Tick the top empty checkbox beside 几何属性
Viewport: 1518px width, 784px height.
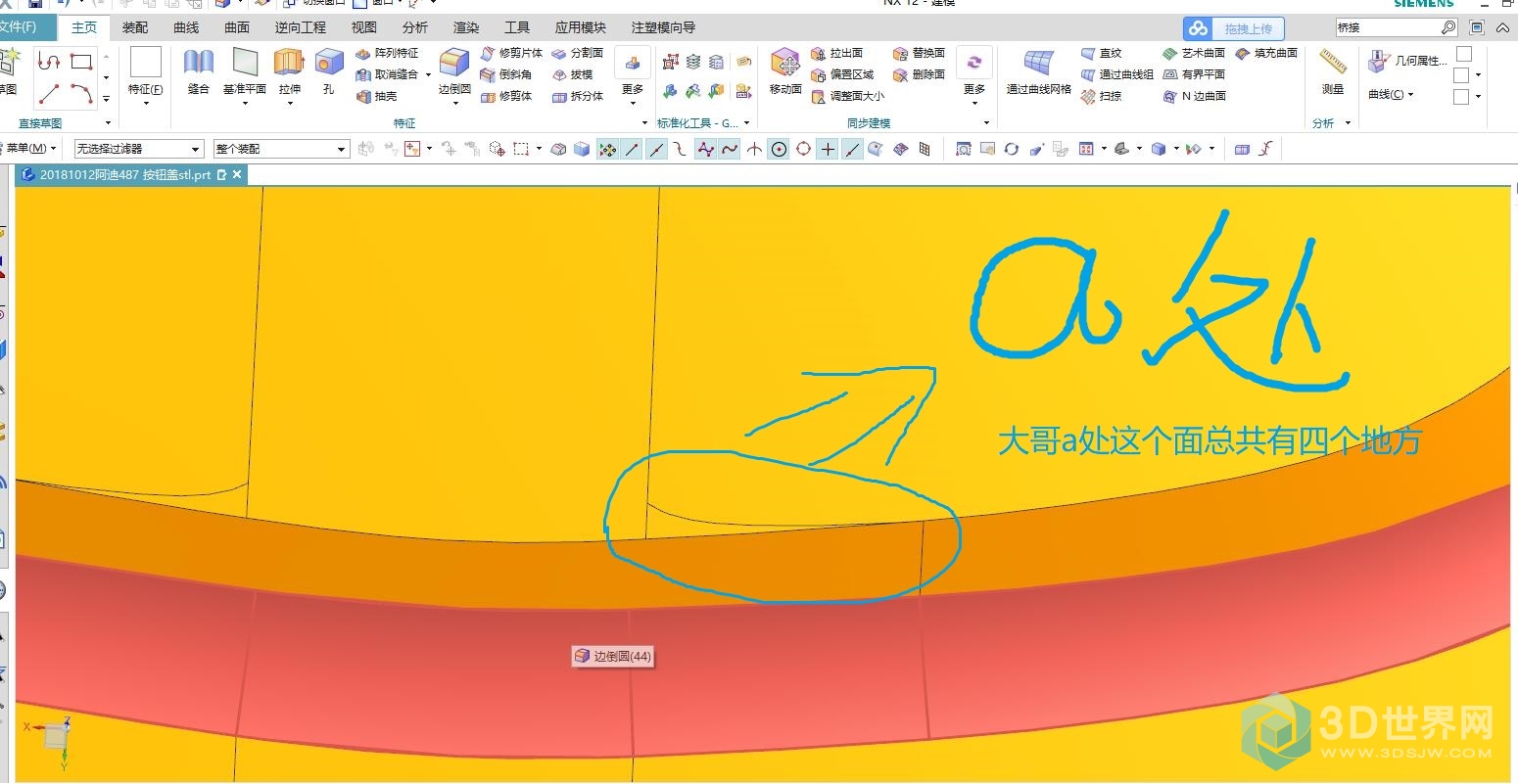1463,54
